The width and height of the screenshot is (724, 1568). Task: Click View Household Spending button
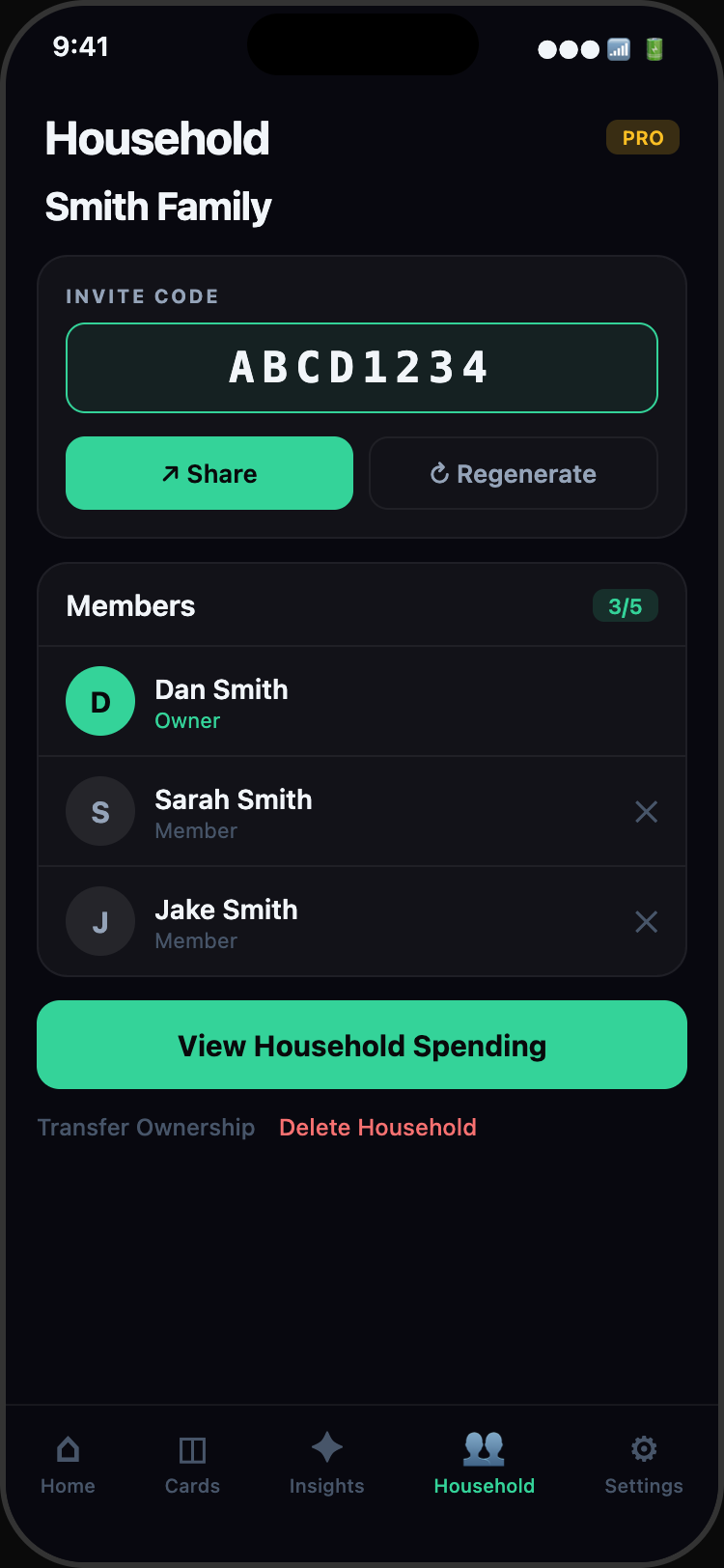click(362, 1045)
